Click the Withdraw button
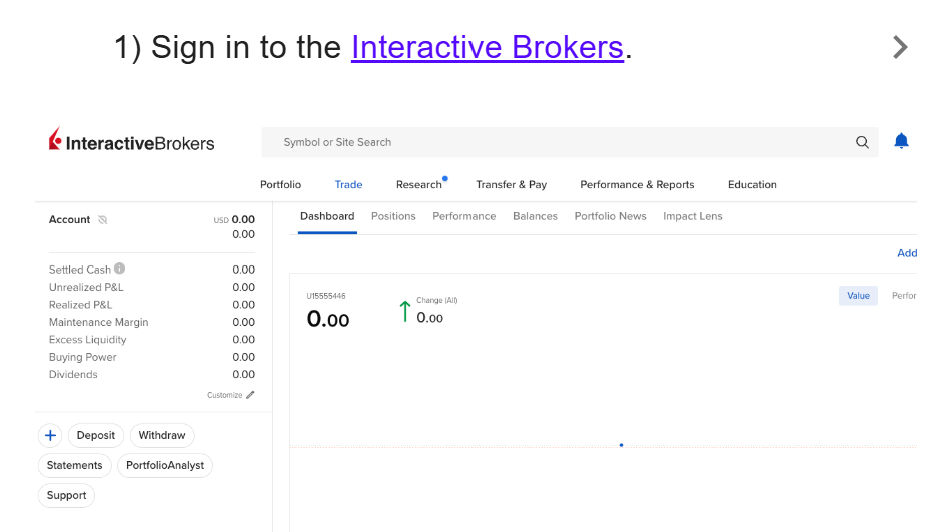940x532 pixels. click(x=162, y=435)
